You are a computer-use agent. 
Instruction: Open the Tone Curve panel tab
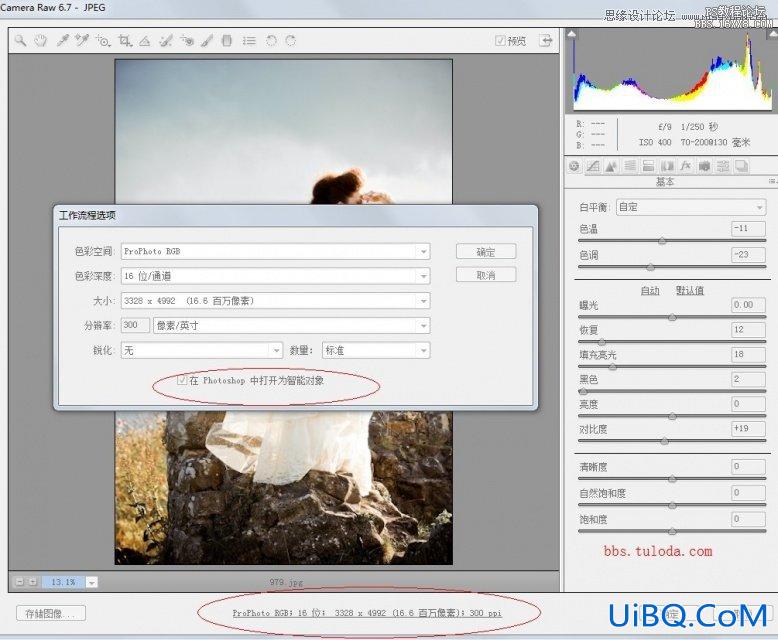click(x=593, y=166)
